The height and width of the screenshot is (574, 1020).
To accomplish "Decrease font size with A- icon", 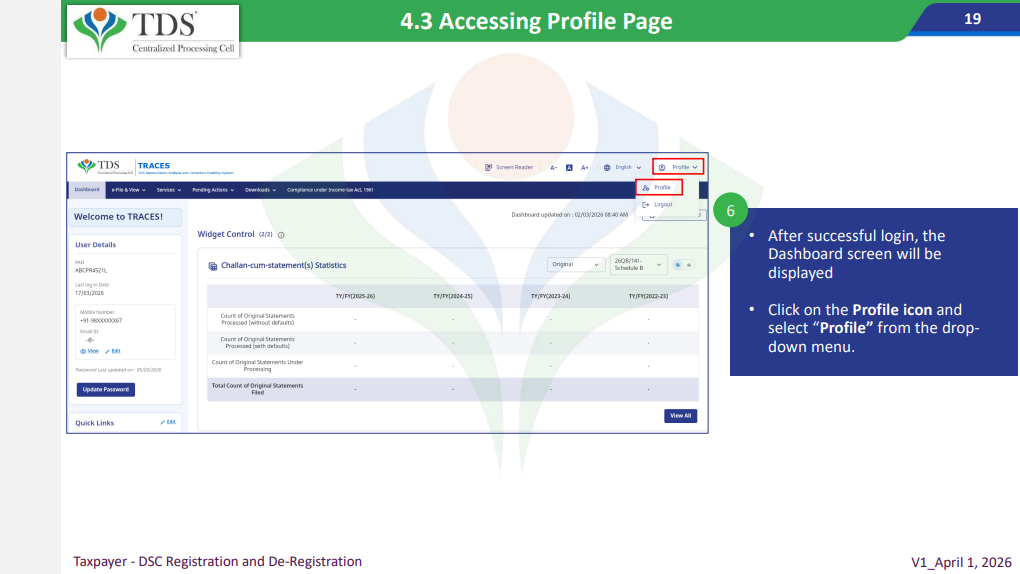I will (553, 167).
